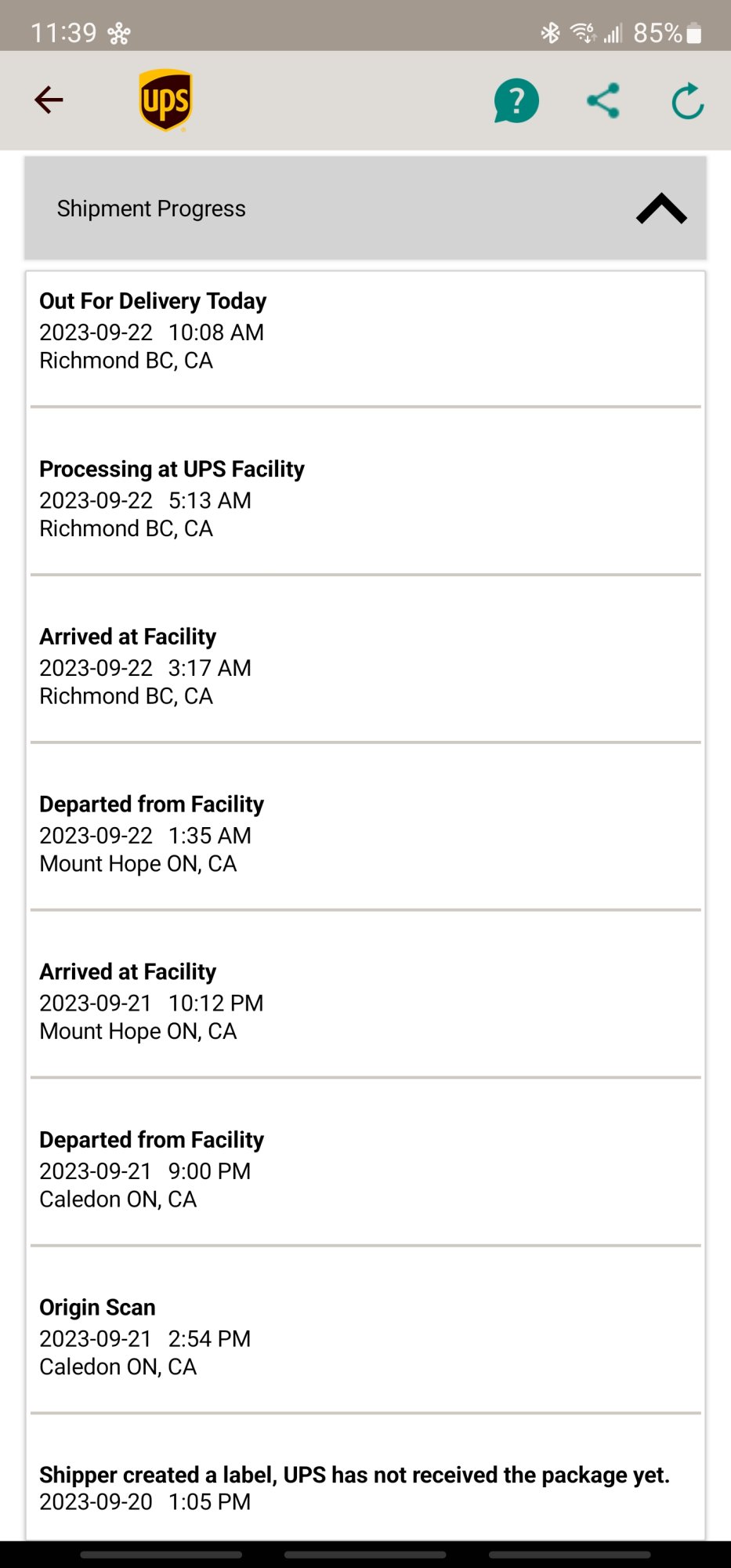Tap the Wi-Fi signal status icon
The image size is (731, 1568).
(x=583, y=33)
